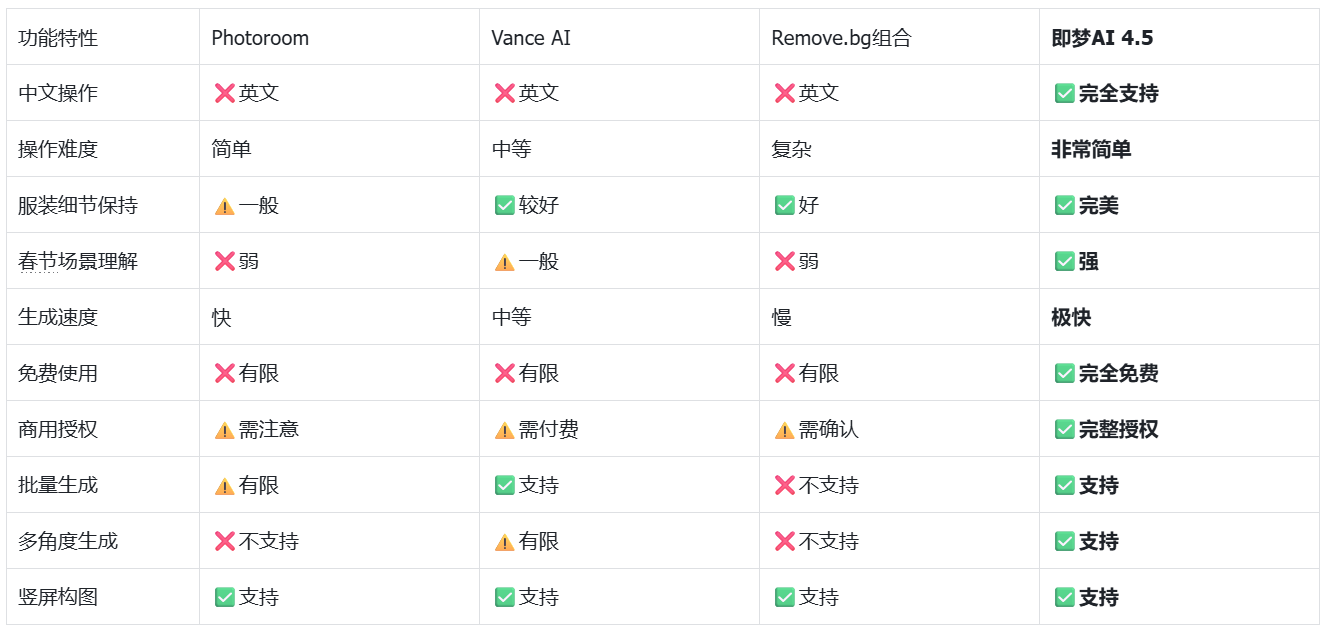1331x633 pixels.
Task: Click the 极快 cell in 生成速度 row
Action: pyautogui.click(x=1071, y=318)
